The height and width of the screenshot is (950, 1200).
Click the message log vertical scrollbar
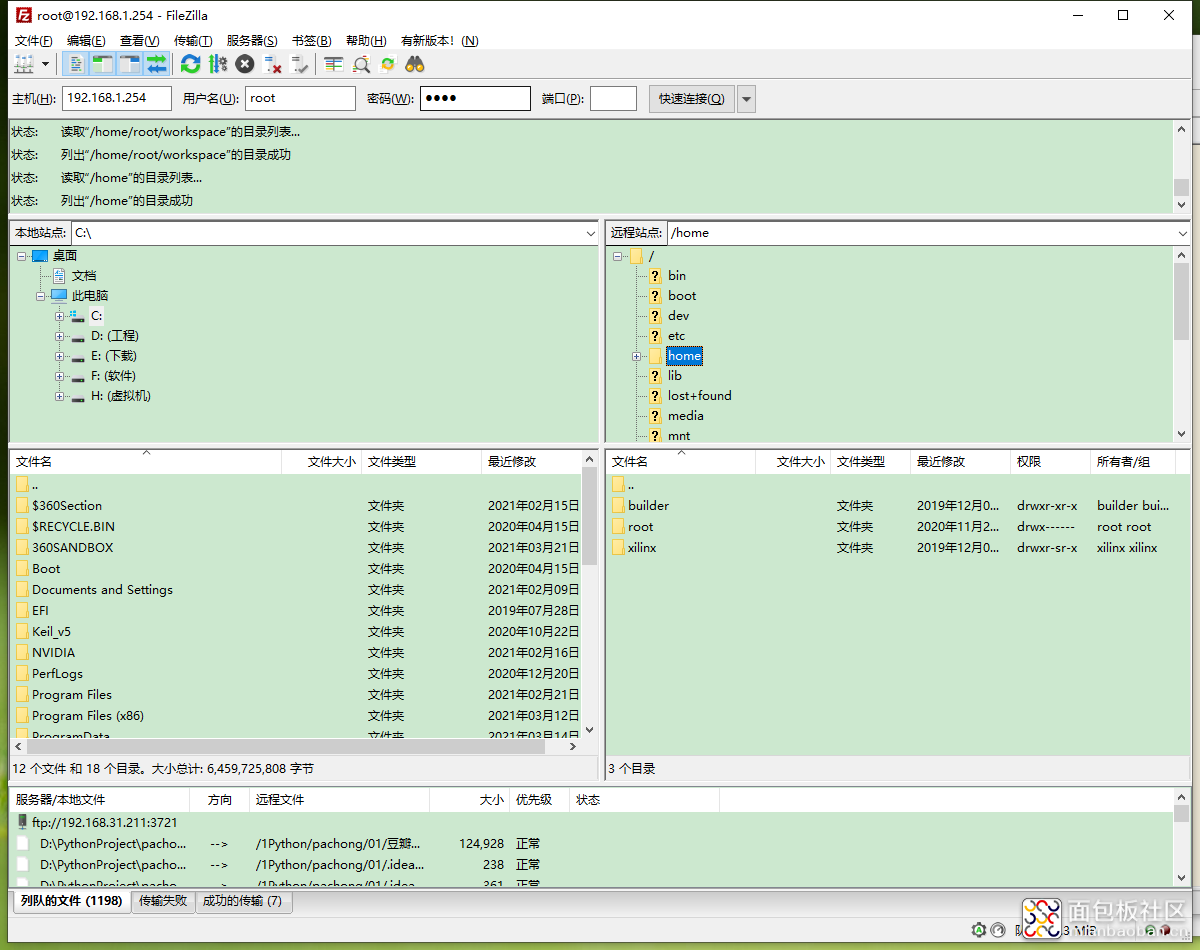pos(1181,167)
